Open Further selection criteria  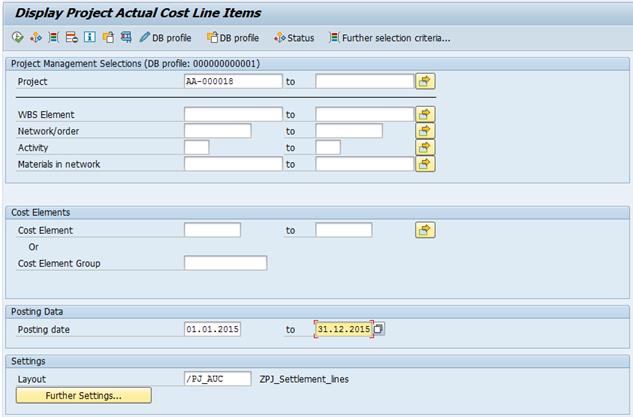coord(389,38)
